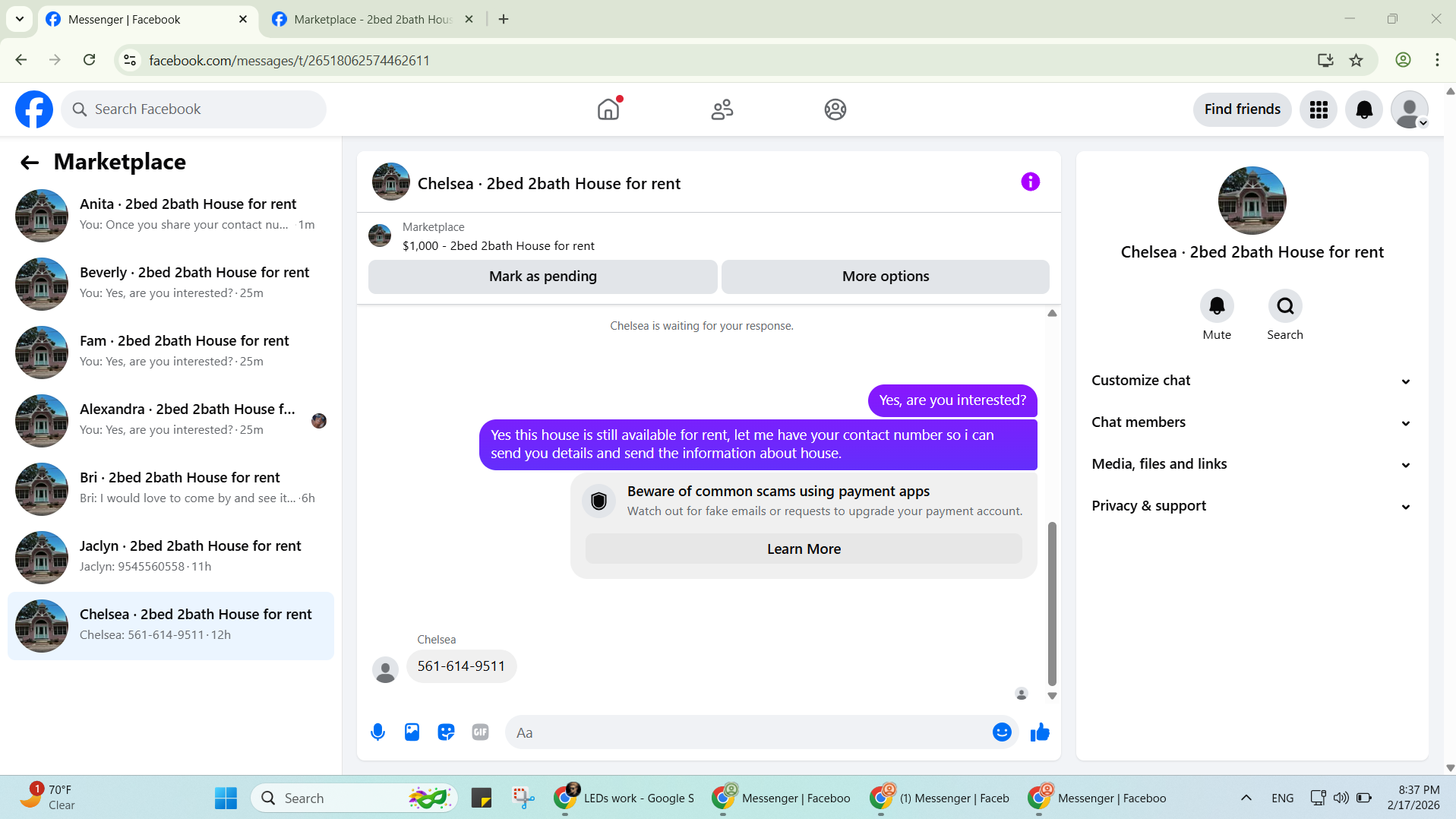Open the $1,000 2bed 2bath listing link

pos(498,246)
